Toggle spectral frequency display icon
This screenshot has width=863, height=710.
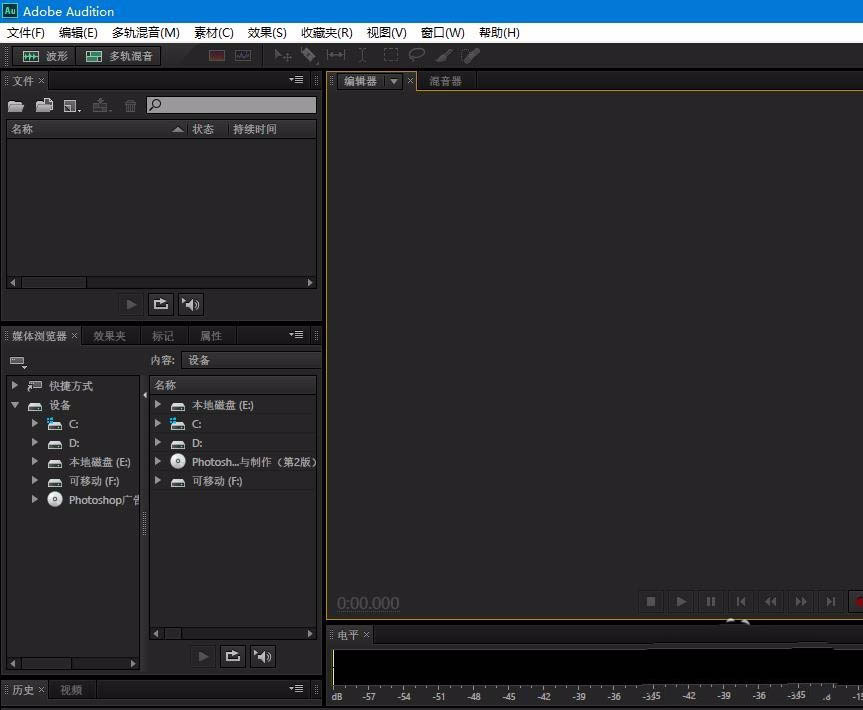(x=216, y=56)
